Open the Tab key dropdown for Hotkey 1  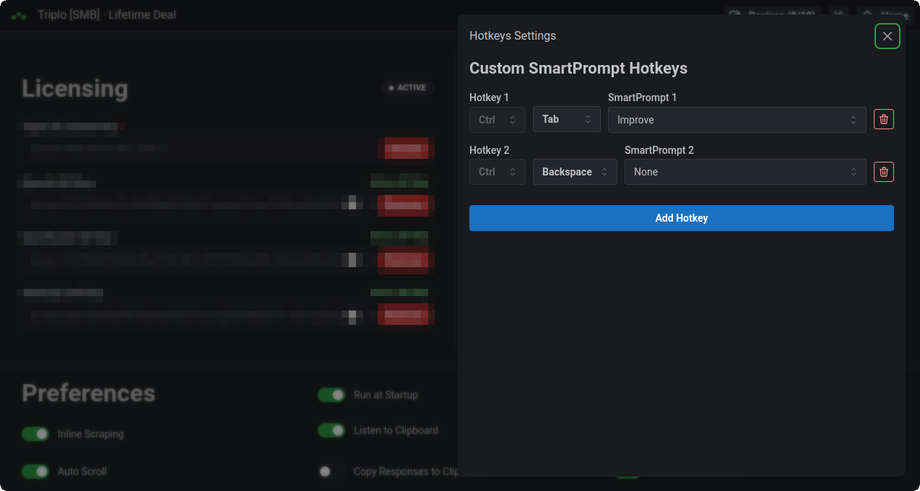567,119
